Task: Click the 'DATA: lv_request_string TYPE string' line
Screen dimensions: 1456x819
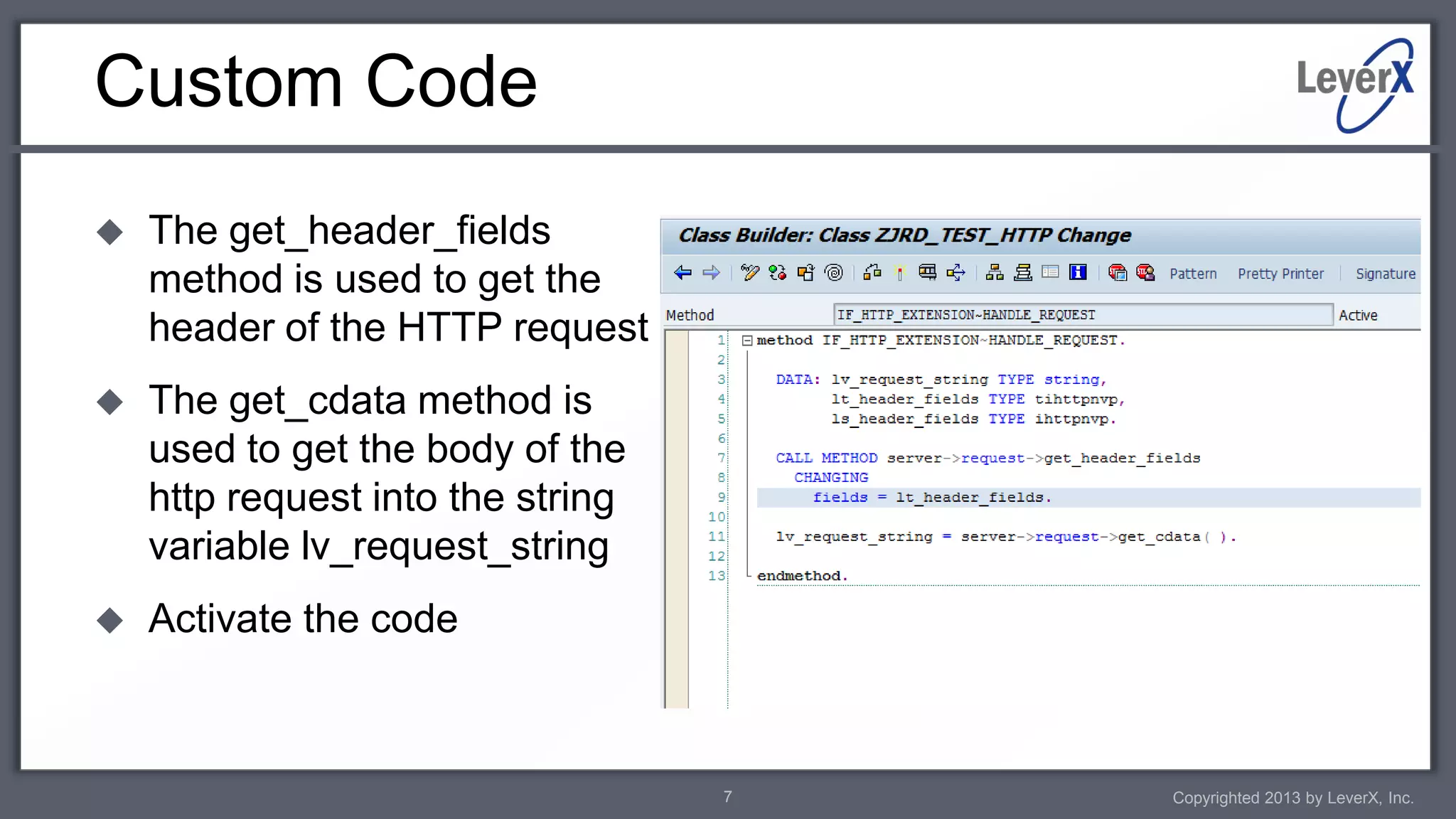Action: 941,380
